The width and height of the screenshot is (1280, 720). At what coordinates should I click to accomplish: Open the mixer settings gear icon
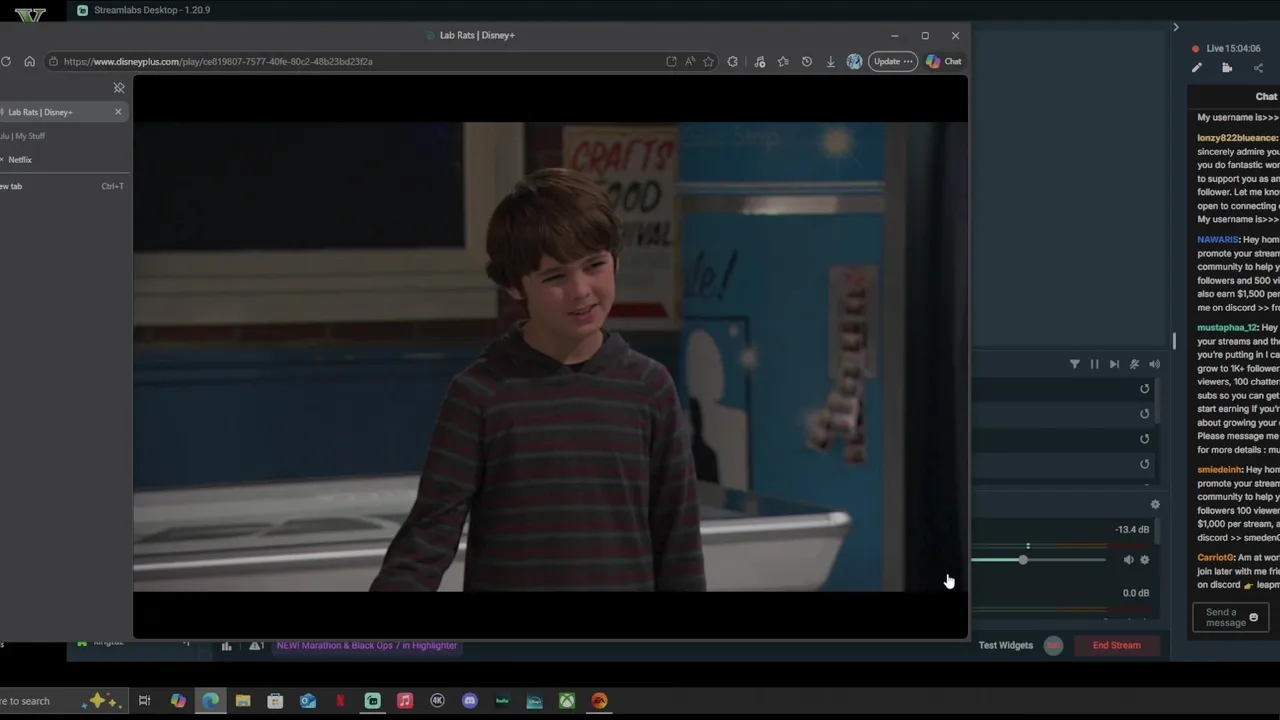click(x=1155, y=504)
